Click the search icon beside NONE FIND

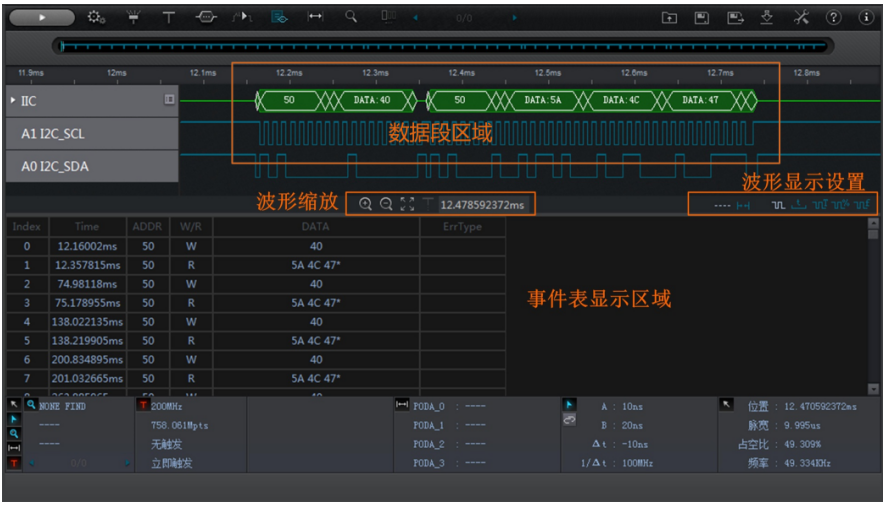[31, 404]
